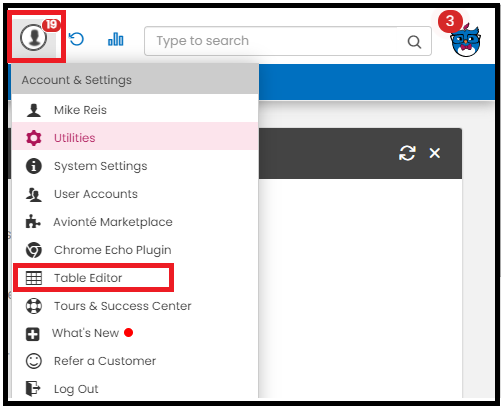
Task: Click the table grid icon
Action: (34, 278)
